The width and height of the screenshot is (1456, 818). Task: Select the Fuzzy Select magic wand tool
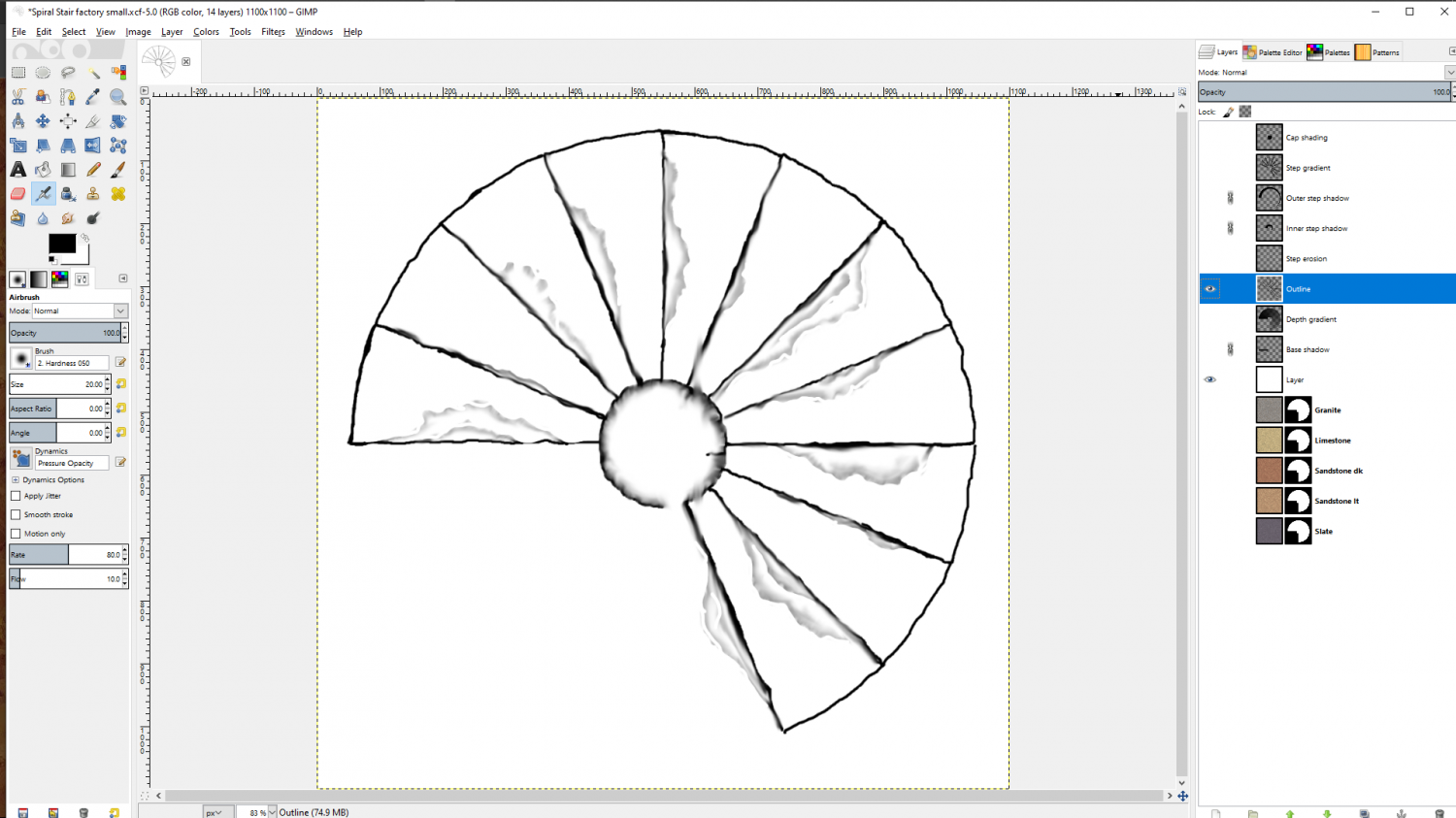[x=93, y=73]
